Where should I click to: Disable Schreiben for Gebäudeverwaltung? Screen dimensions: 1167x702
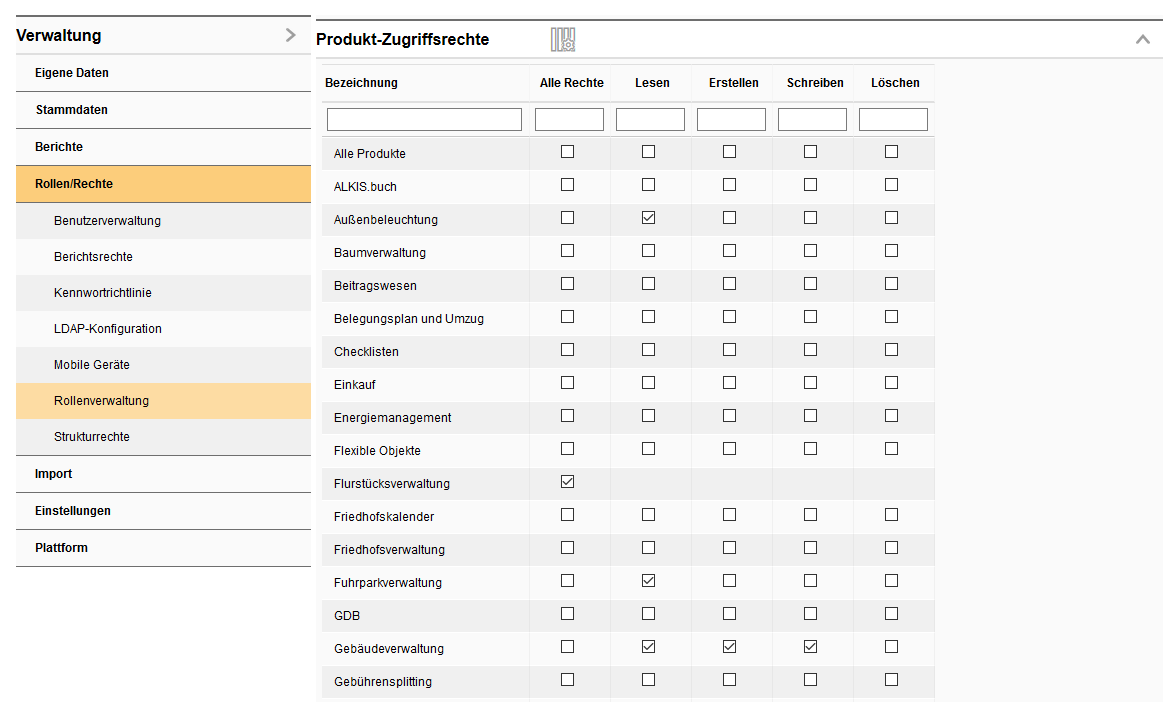tap(811, 646)
